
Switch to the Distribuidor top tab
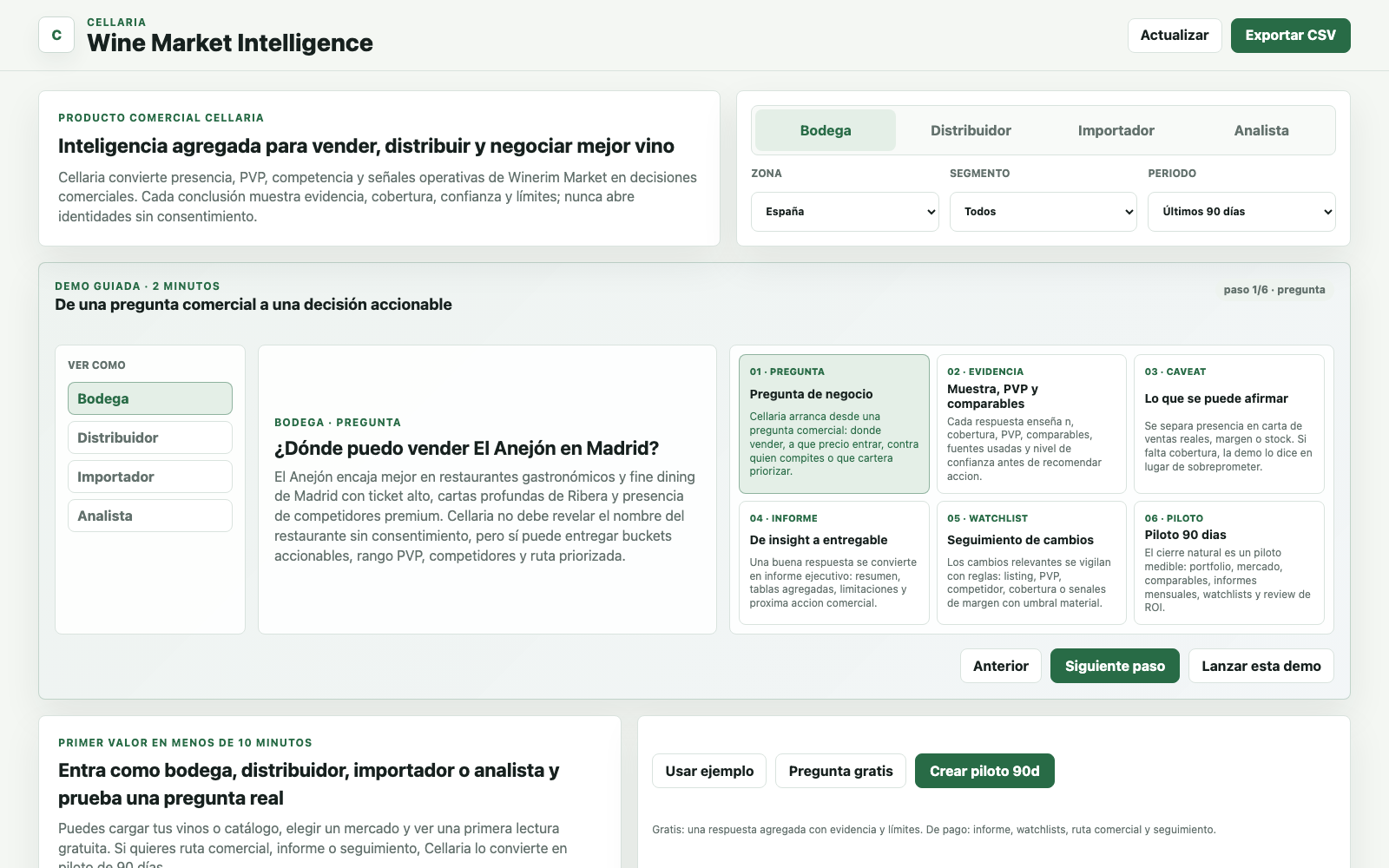971,130
